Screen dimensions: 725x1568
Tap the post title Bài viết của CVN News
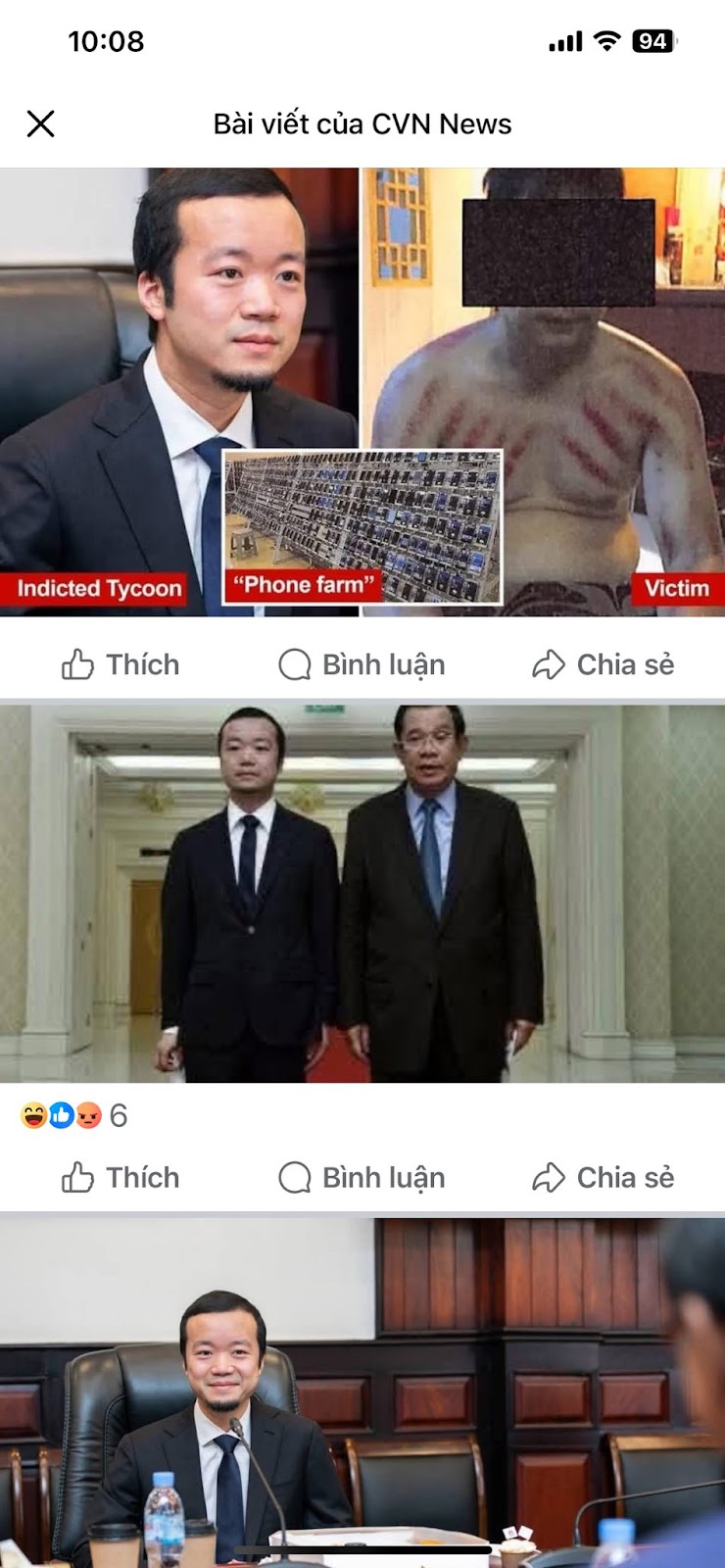point(362,123)
